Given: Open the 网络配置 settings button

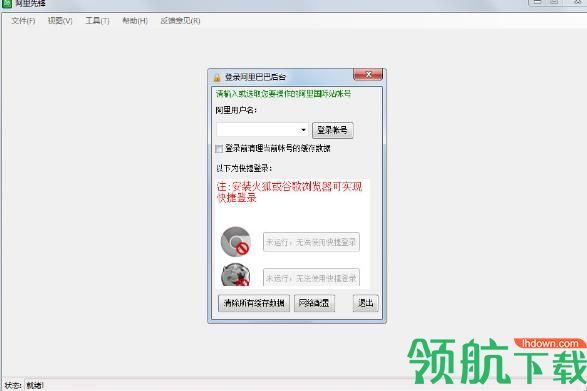Looking at the screenshot, I should click(314, 303).
